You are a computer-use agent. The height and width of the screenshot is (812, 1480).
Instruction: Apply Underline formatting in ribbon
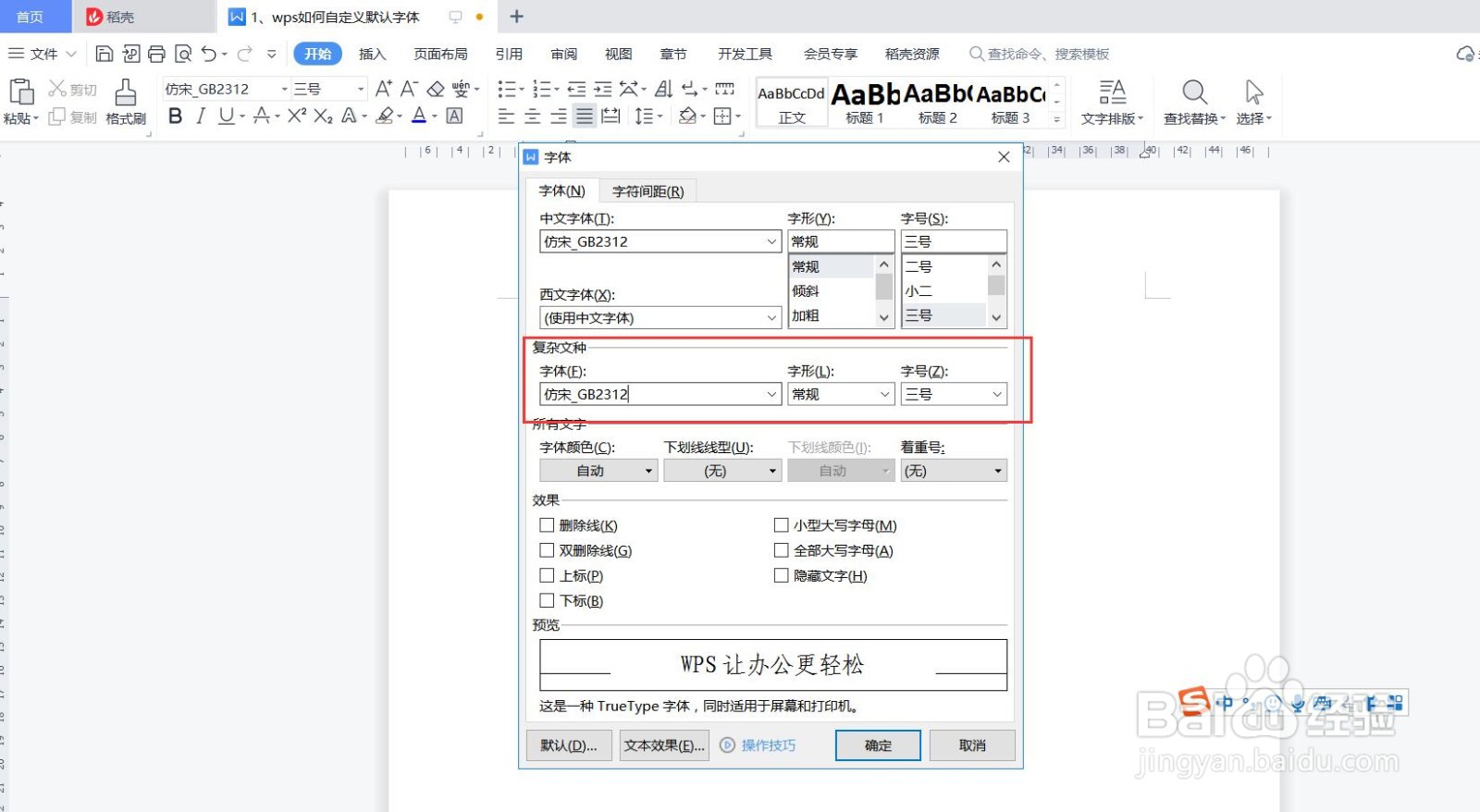(x=226, y=116)
